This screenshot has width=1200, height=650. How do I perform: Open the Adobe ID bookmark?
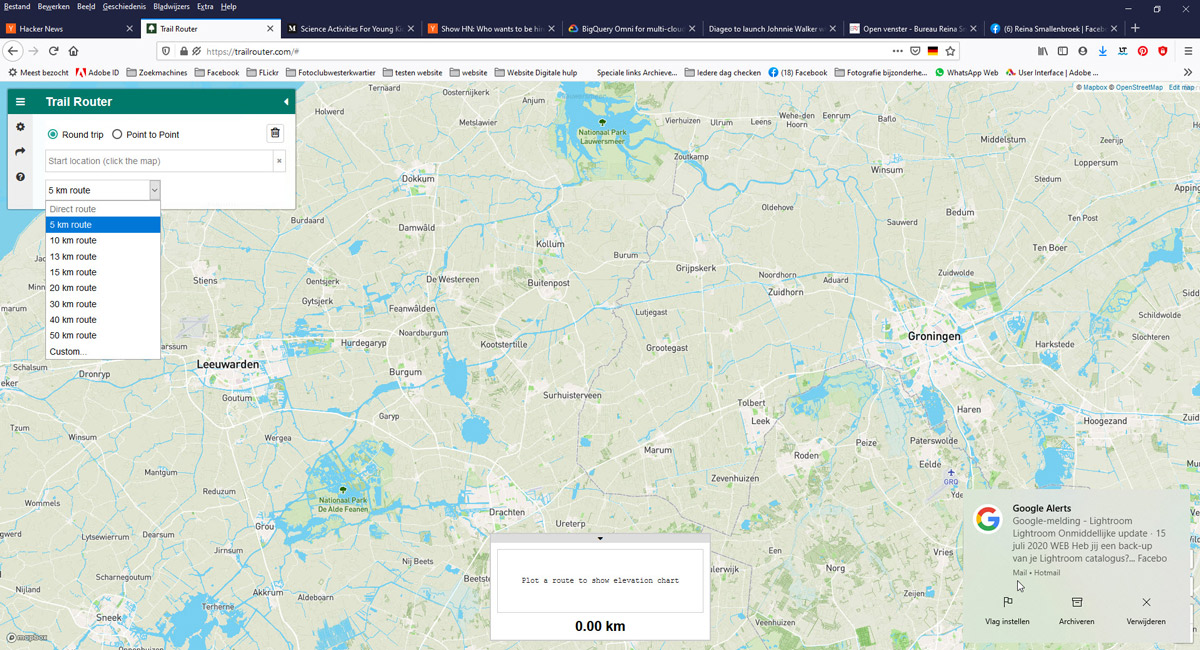tap(97, 73)
